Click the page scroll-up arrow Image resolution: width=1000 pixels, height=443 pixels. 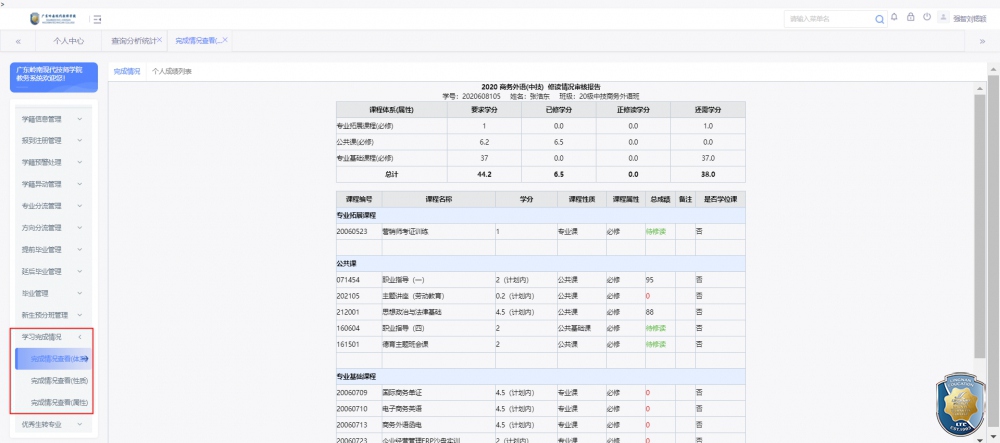tap(992, 68)
